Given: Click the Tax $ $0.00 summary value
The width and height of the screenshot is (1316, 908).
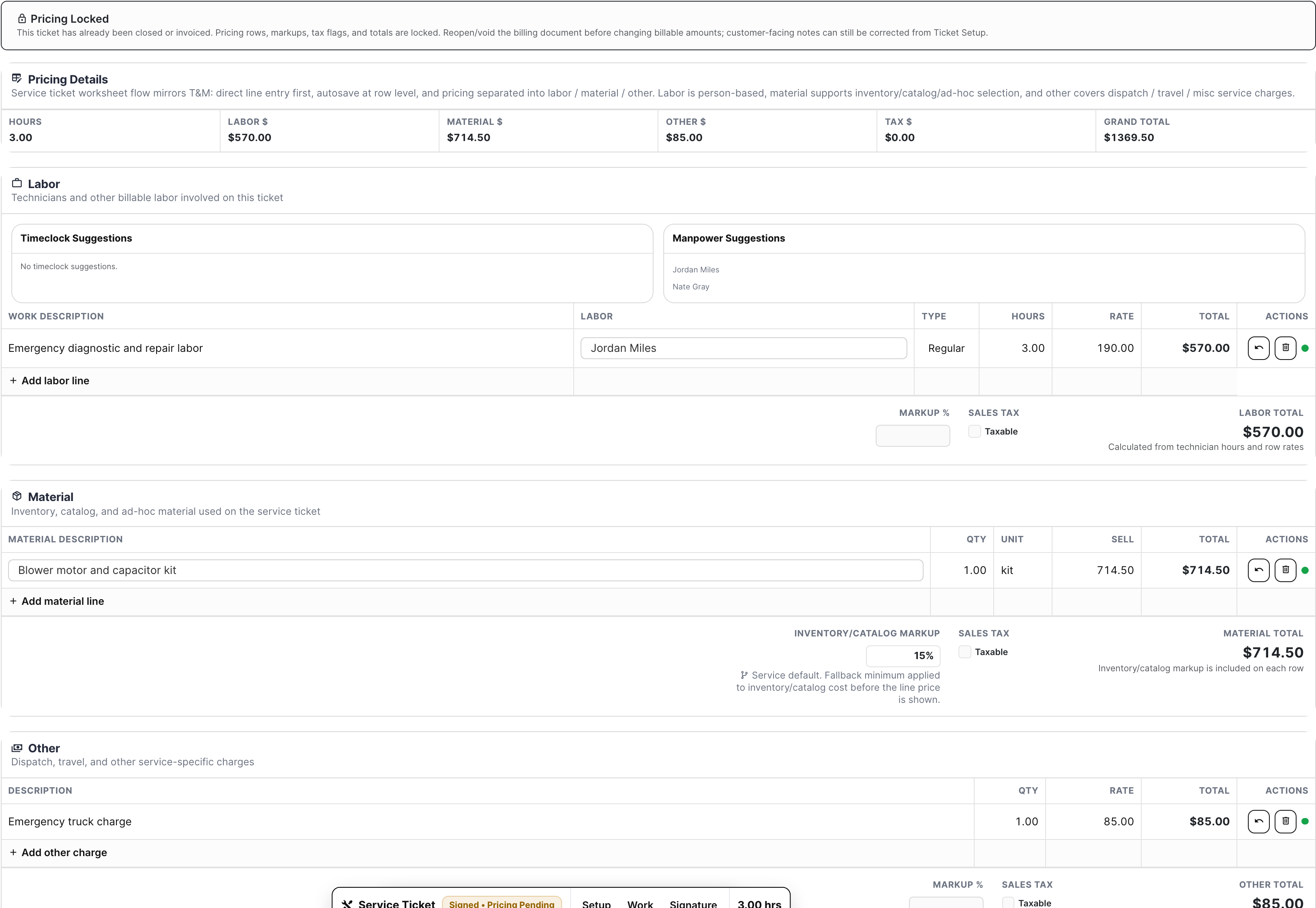Looking at the screenshot, I should coord(900,137).
